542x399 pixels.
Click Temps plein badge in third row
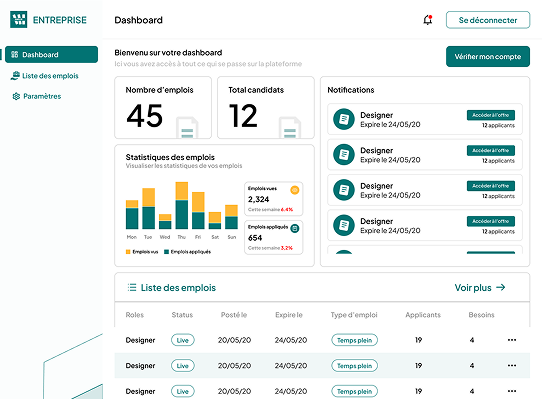[355, 391]
